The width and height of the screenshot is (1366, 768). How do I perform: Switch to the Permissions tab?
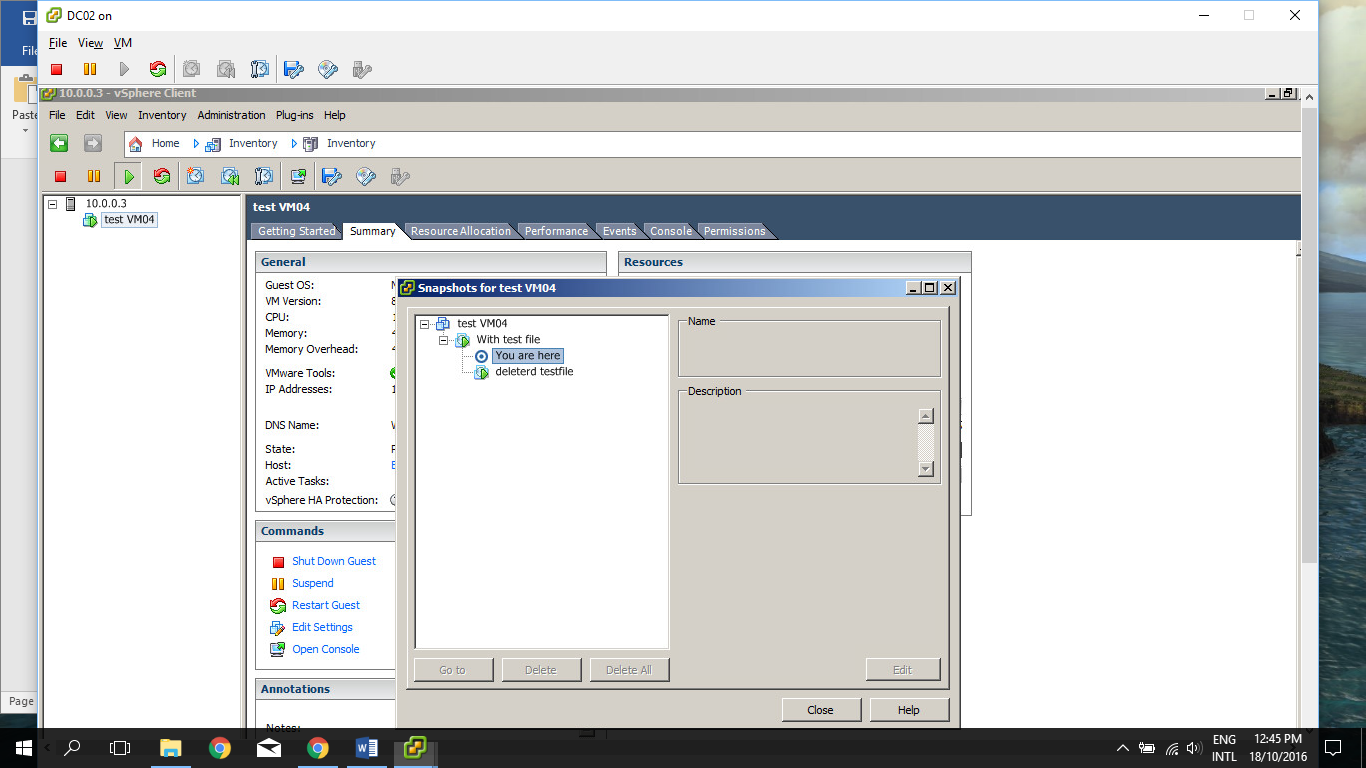tap(734, 231)
